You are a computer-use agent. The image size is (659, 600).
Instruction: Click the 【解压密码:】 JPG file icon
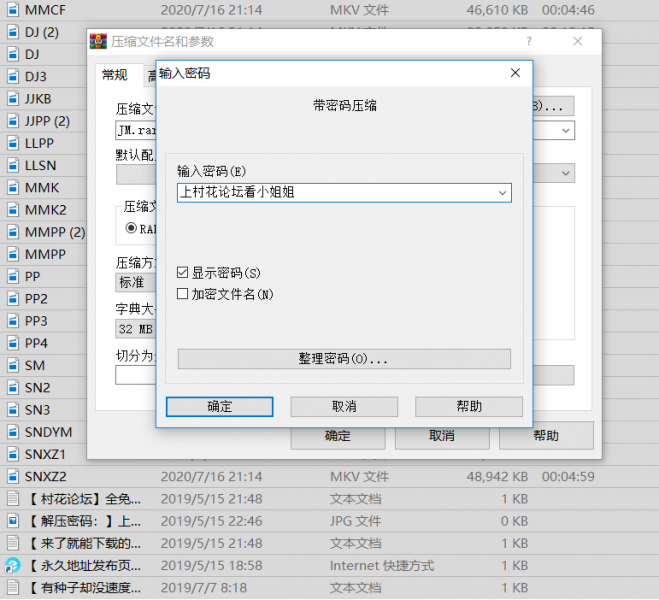pyautogui.click(x=13, y=521)
